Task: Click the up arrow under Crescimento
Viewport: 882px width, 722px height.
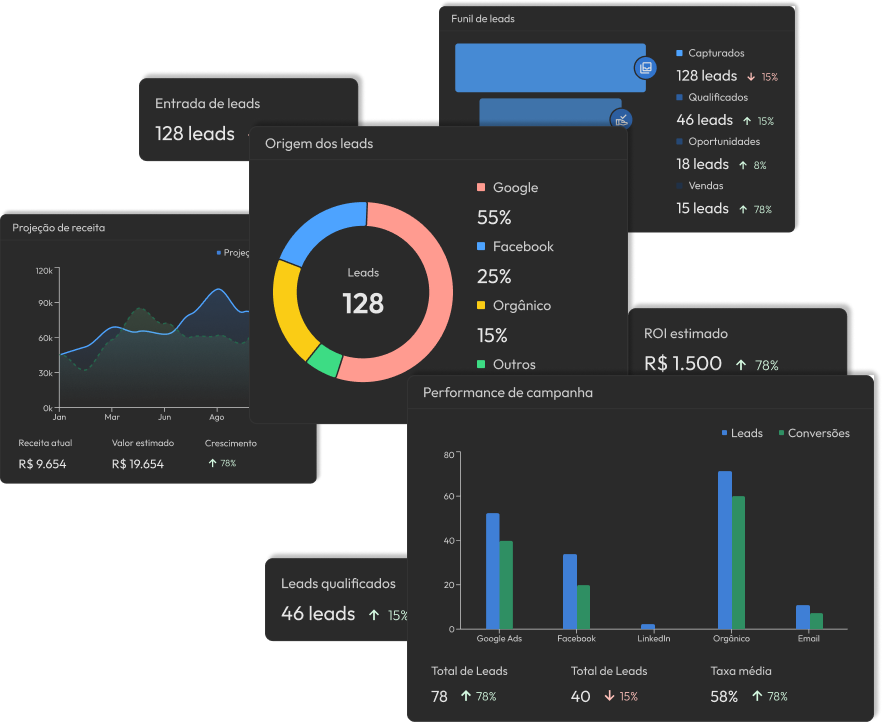Action: [212, 463]
